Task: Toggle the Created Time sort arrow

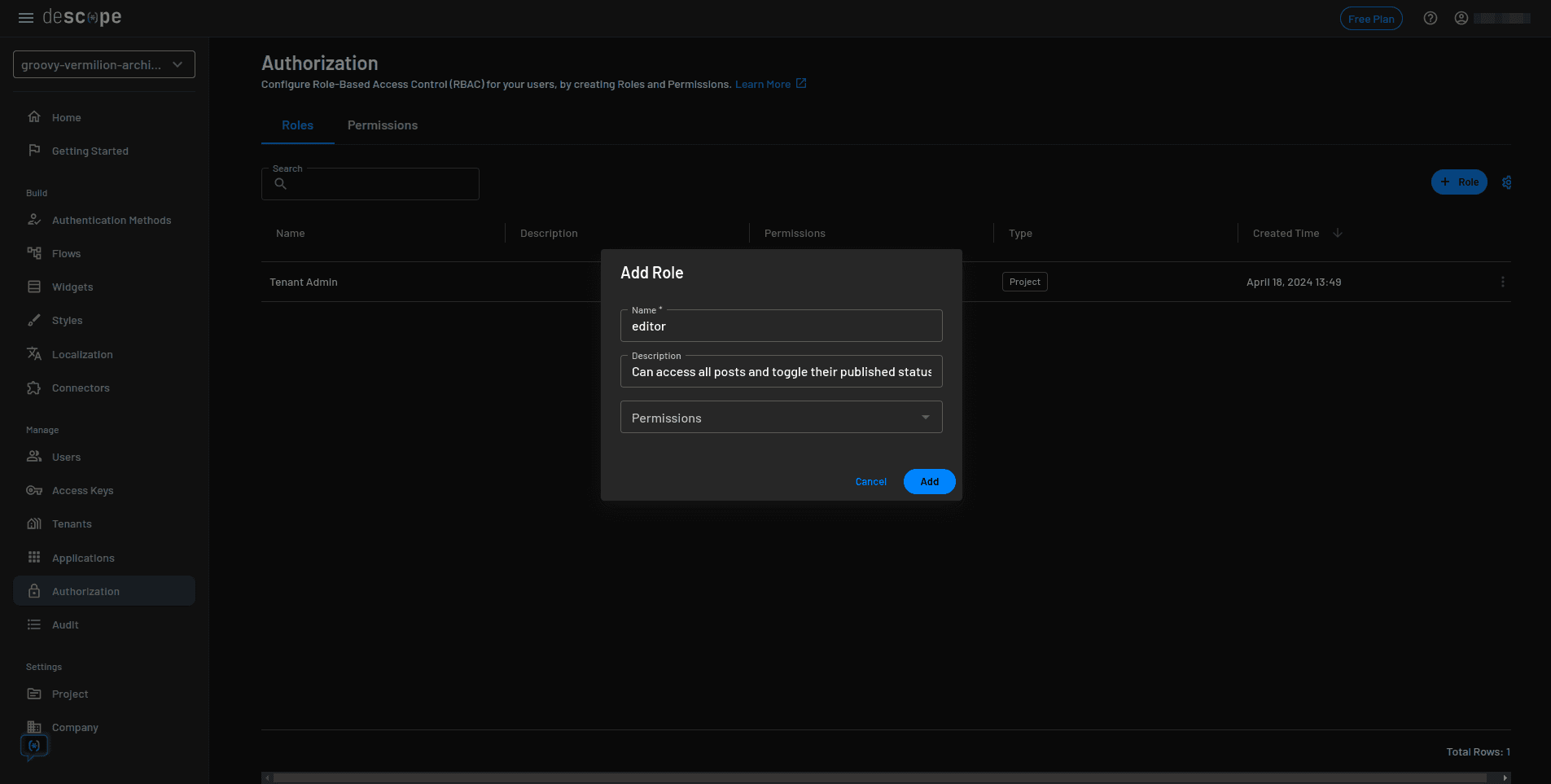Action: 1338,233
